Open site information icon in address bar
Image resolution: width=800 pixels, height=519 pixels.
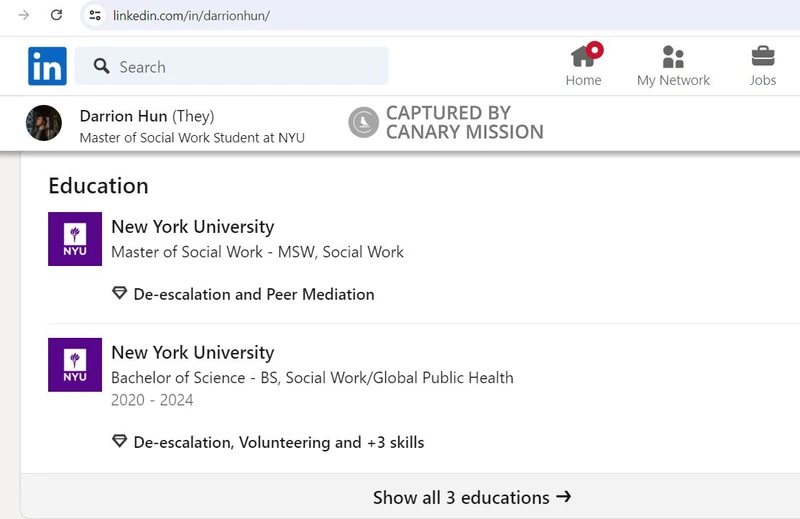pos(95,15)
